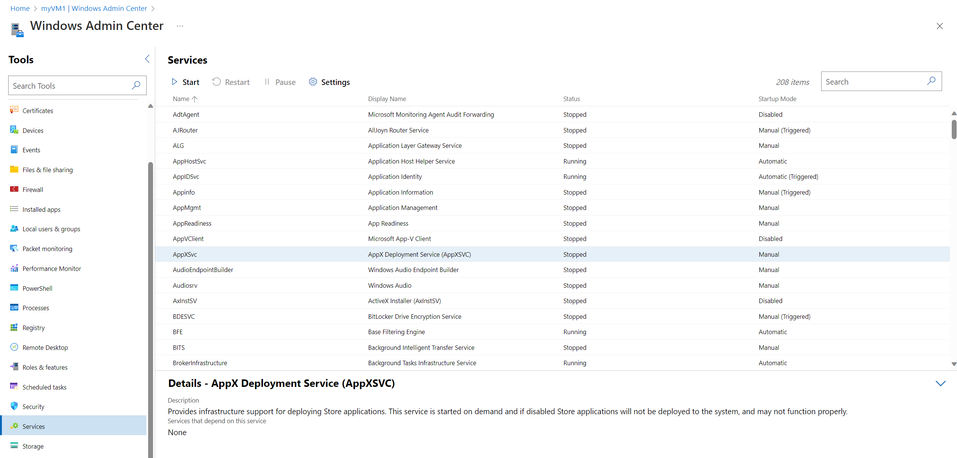This screenshot has height=458, width=957.
Task: Open the Security shield icon
Action: pyautogui.click(x=14, y=406)
